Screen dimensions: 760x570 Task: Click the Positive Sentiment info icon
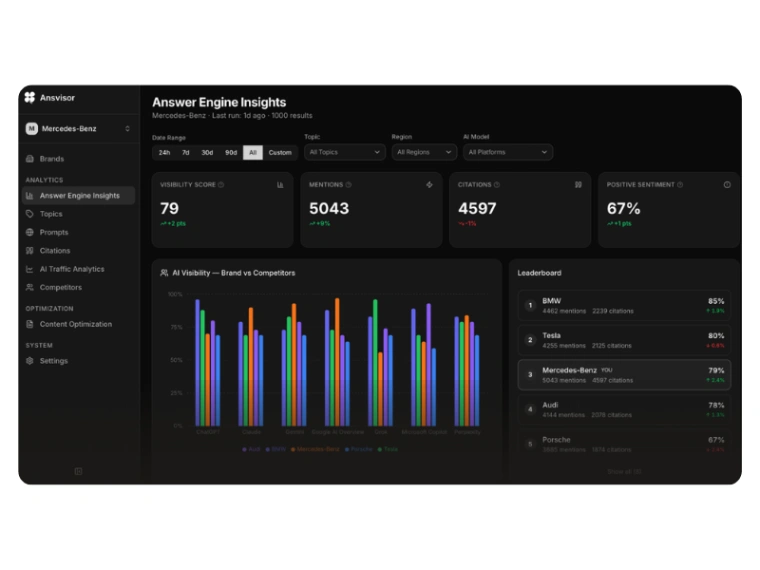pos(680,185)
